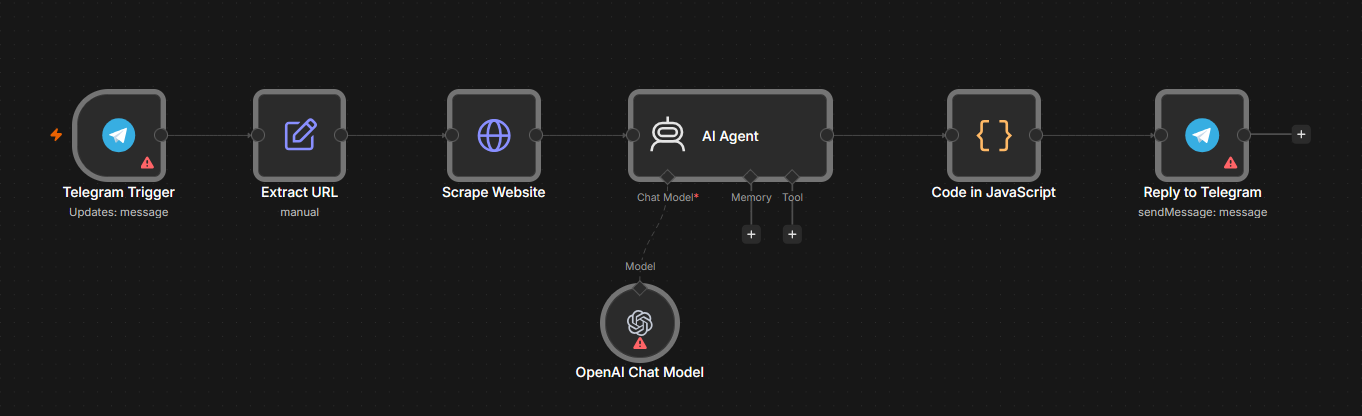Click the 'manual' subtitle under Extract URL
The width and height of the screenshot is (1362, 416).
tap(300, 212)
